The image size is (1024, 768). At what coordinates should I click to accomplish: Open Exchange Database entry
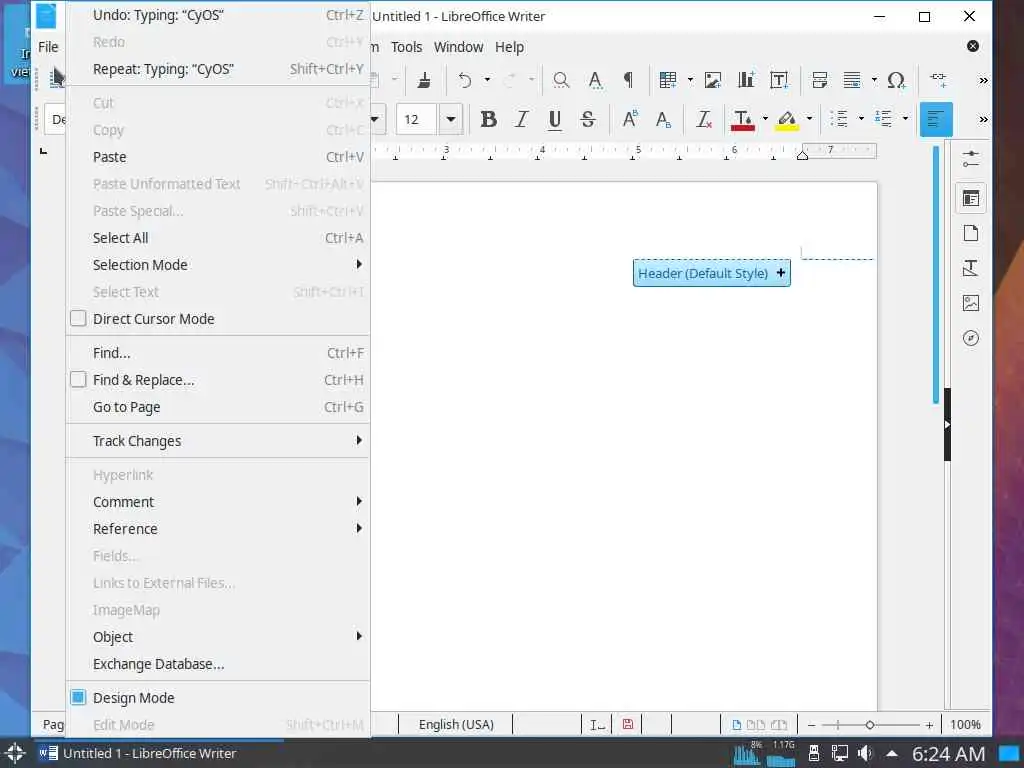(x=218, y=664)
